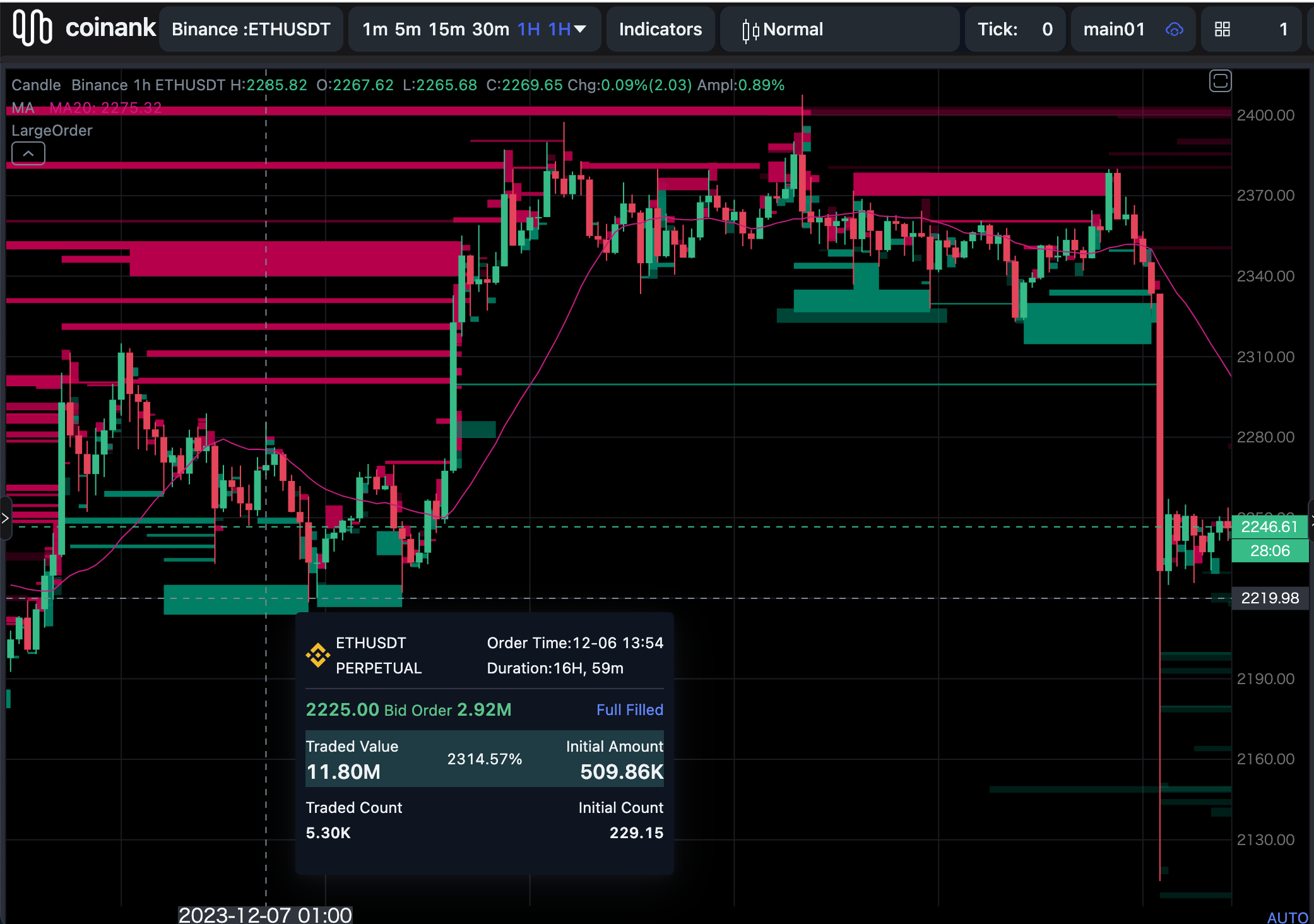Toggle AUTO price scale mode
This screenshot has width=1314, height=924.
tap(1287, 917)
